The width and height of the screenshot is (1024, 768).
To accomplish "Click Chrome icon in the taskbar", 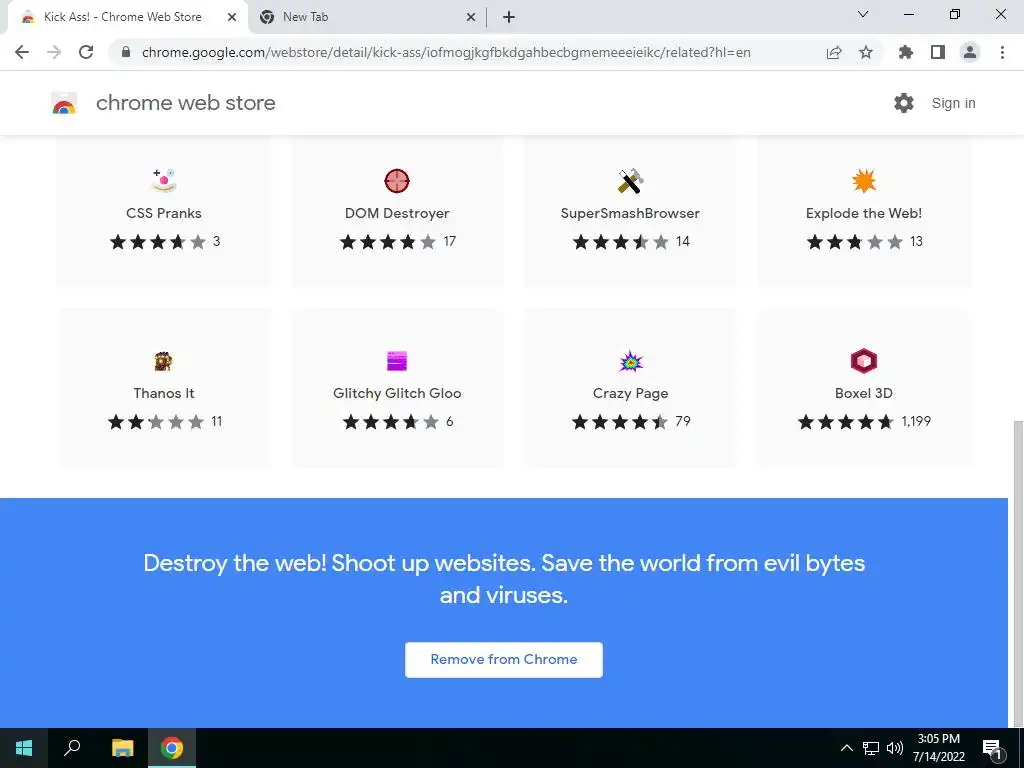I will (x=172, y=748).
